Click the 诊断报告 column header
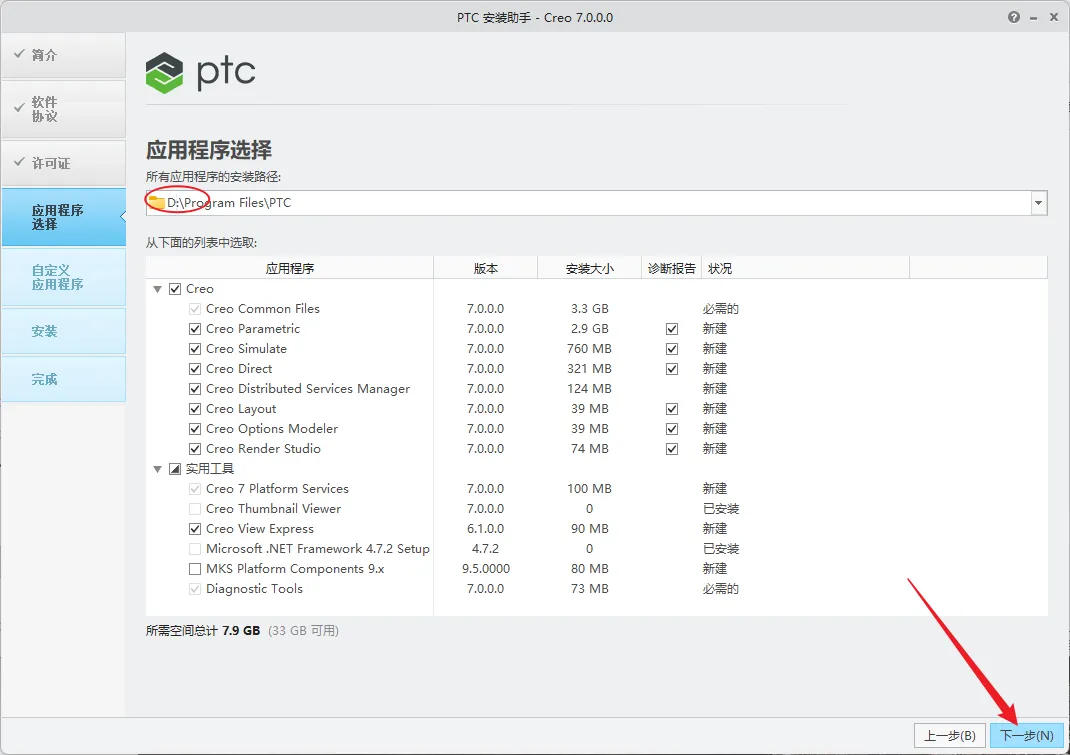The height and width of the screenshot is (755, 1070). [x=671, y=268]
